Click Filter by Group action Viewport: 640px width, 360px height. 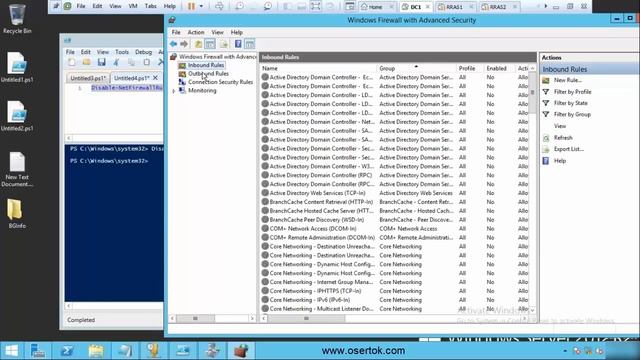[572, 114]
